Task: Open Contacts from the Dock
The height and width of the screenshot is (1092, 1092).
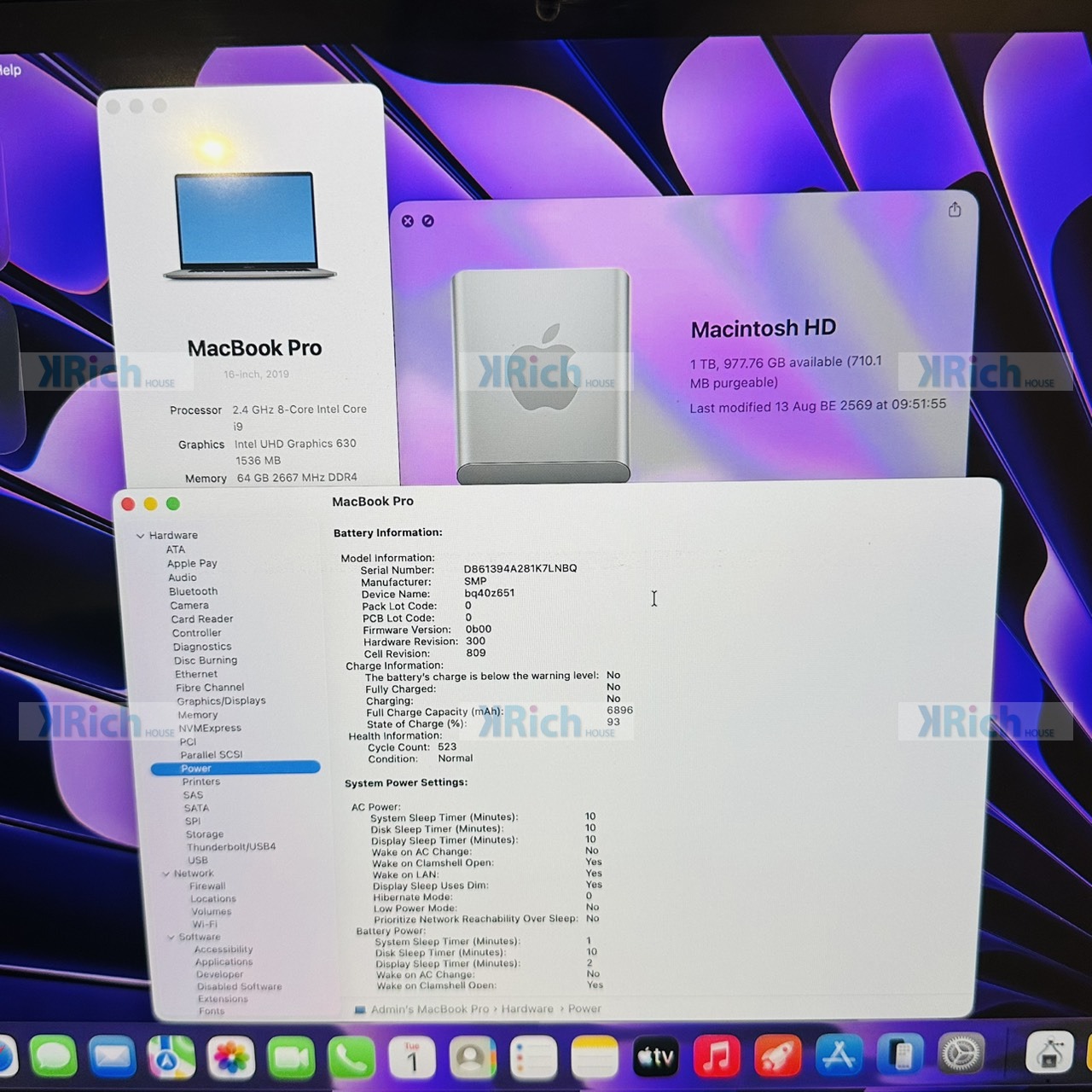Action: (473, 1058)
